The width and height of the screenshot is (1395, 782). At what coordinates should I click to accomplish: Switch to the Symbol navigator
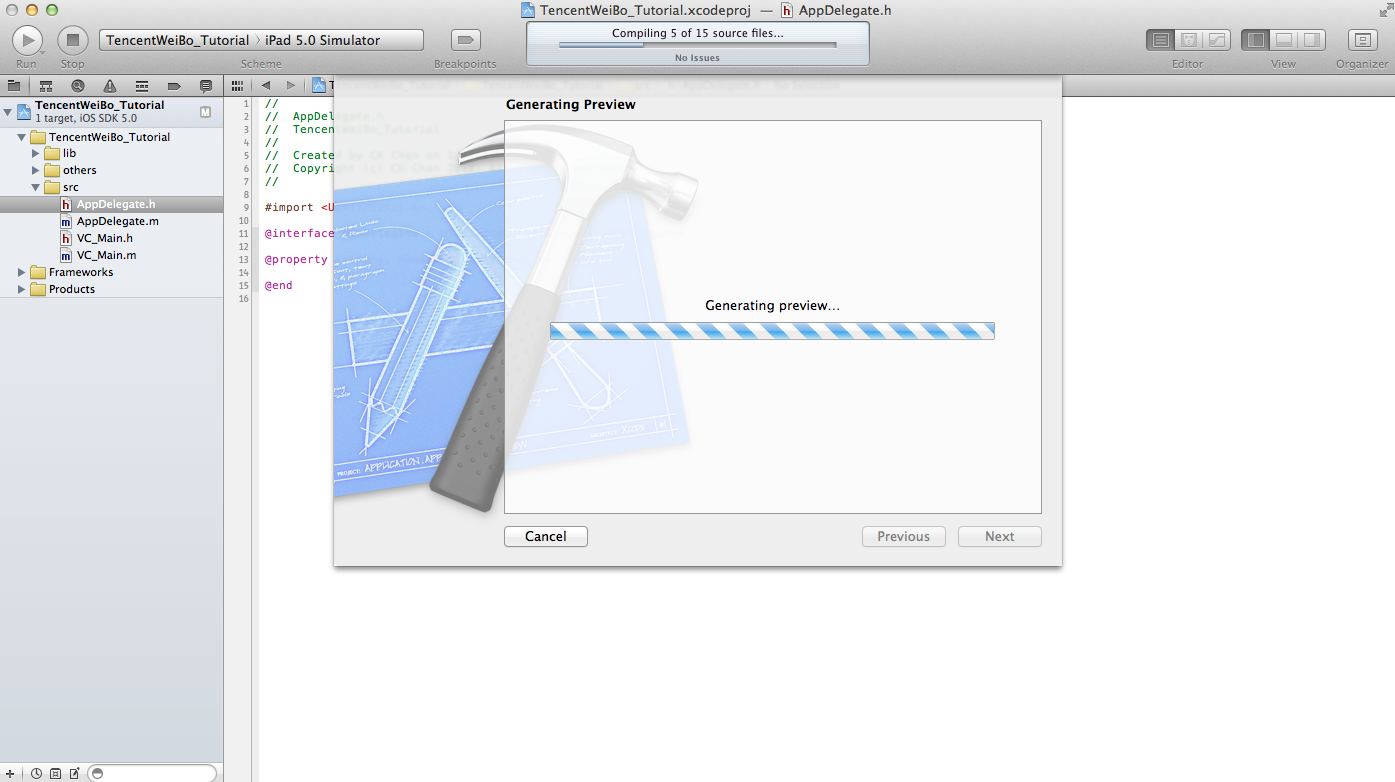pyautogui.click(x=46, y=86)
